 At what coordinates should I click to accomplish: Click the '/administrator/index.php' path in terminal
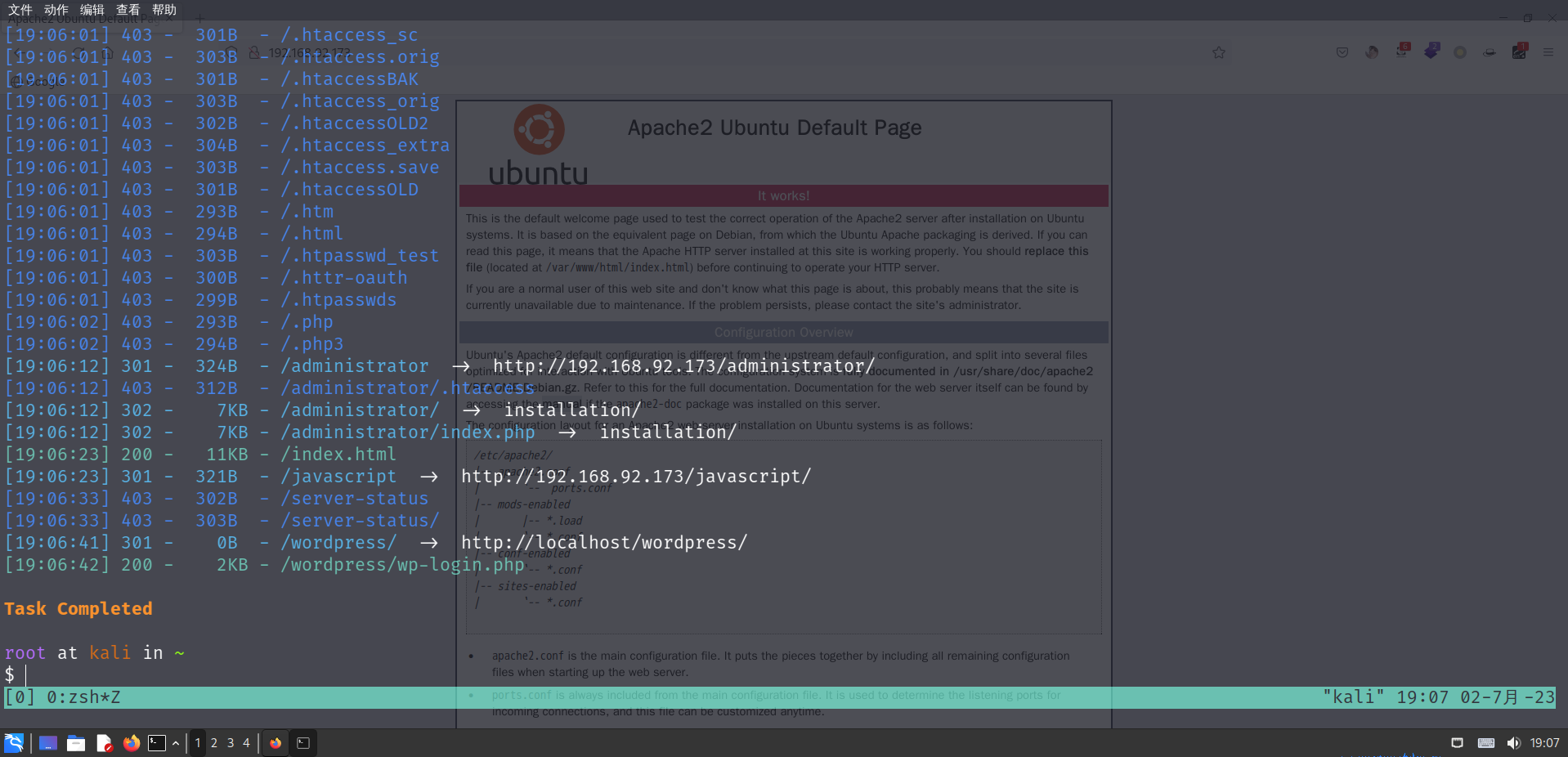coord(408,432)
